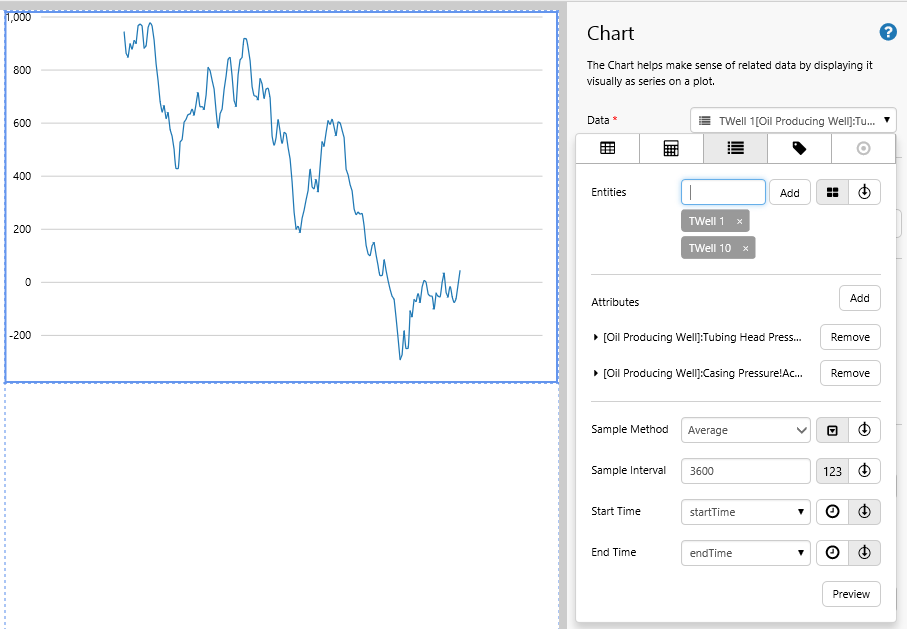907x629 pixels.
Task: Remove the Casing Pressure attribute
Action: point(850,373)
